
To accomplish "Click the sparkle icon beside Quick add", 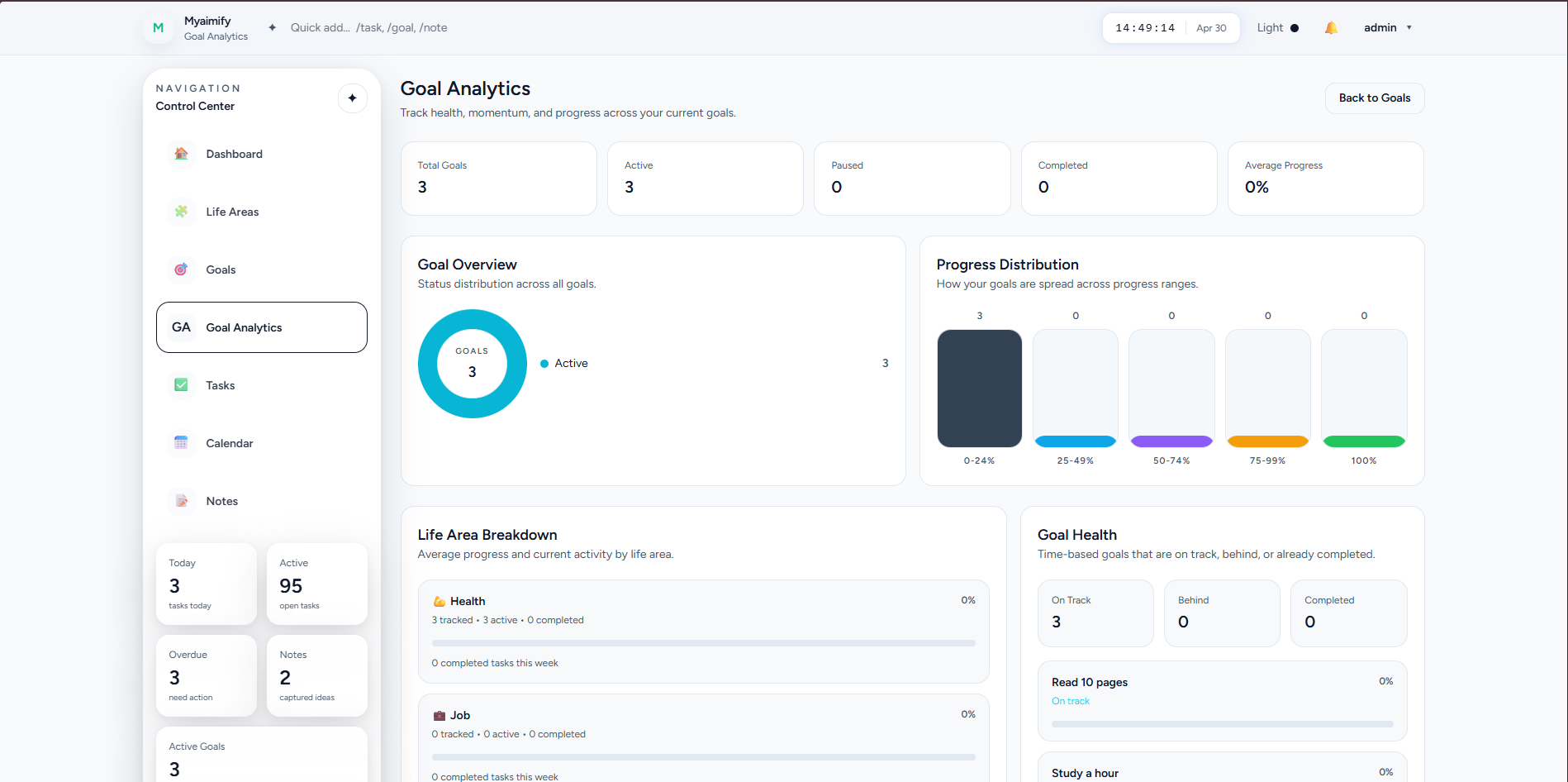I will coord(273,27).
